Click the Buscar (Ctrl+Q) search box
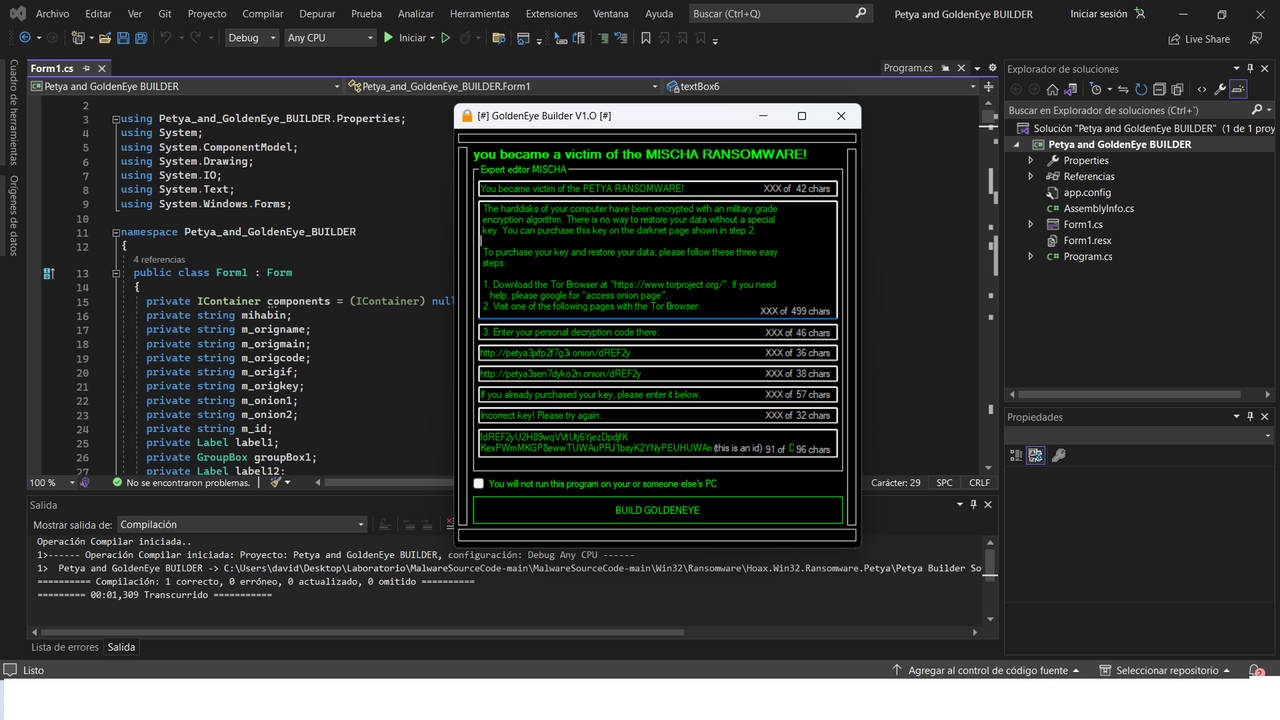Screen dimensions: 1280x720 [781, 14]
